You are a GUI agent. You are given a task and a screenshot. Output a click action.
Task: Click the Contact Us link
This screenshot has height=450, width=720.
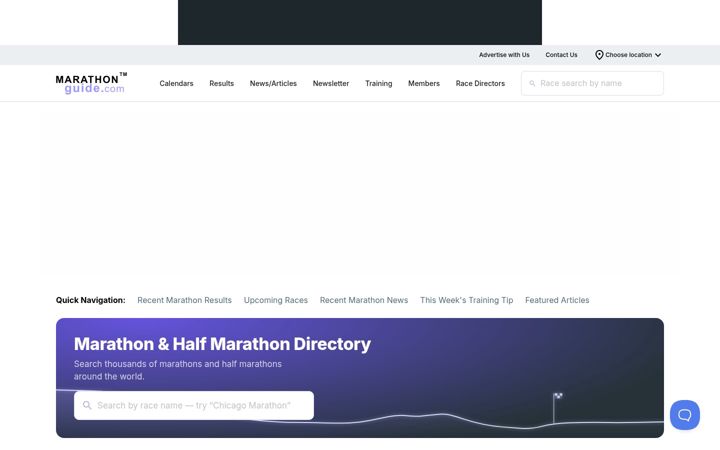click(561, 55)
